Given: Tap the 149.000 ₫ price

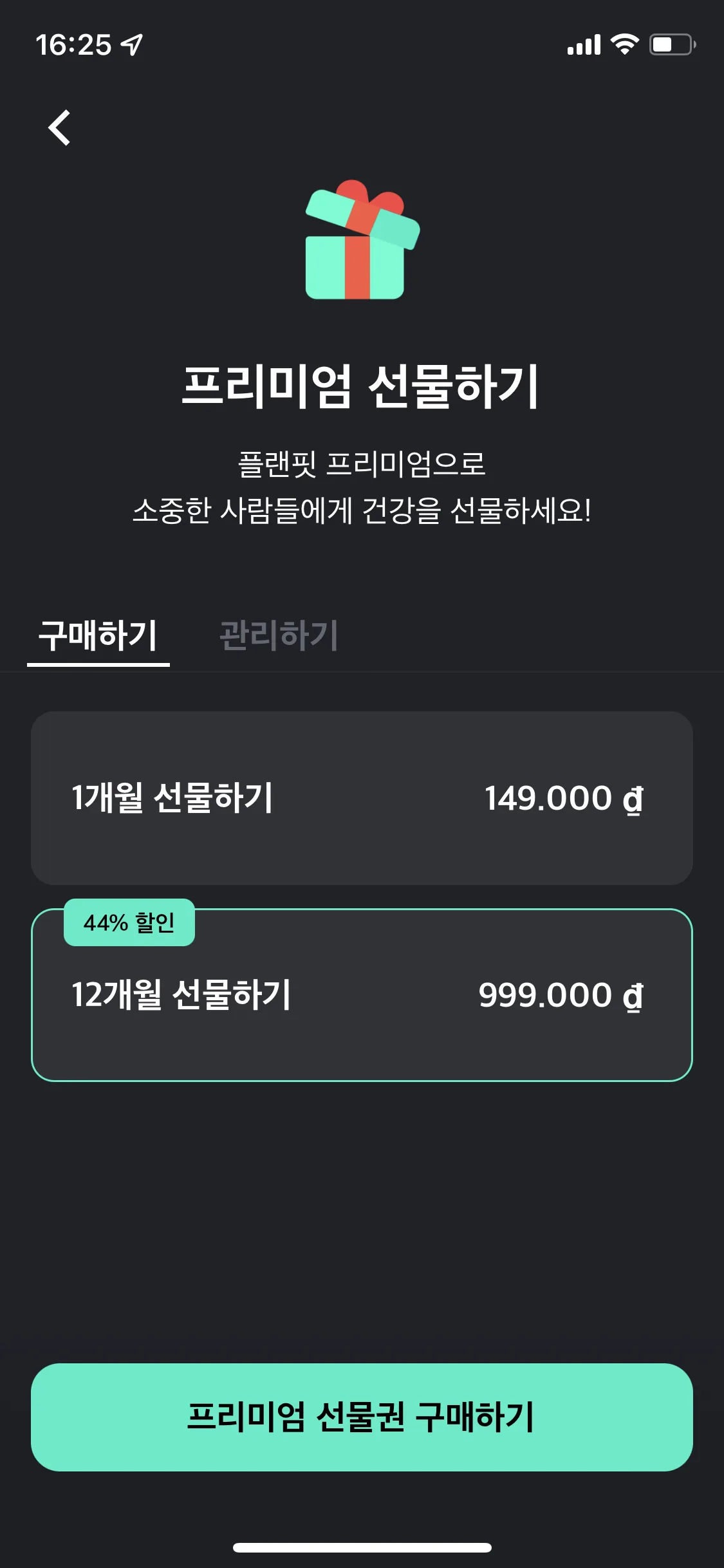Looking at the screenshot, I should click(x=564, y=799).
